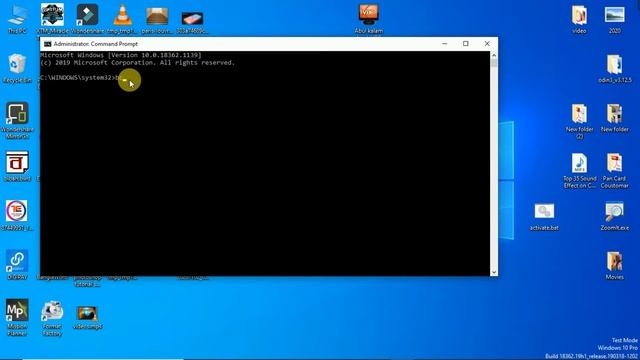Open the Command Prompt title bar system icon
This screenshot has width=640, height=360.
click(x=47, y=44)
